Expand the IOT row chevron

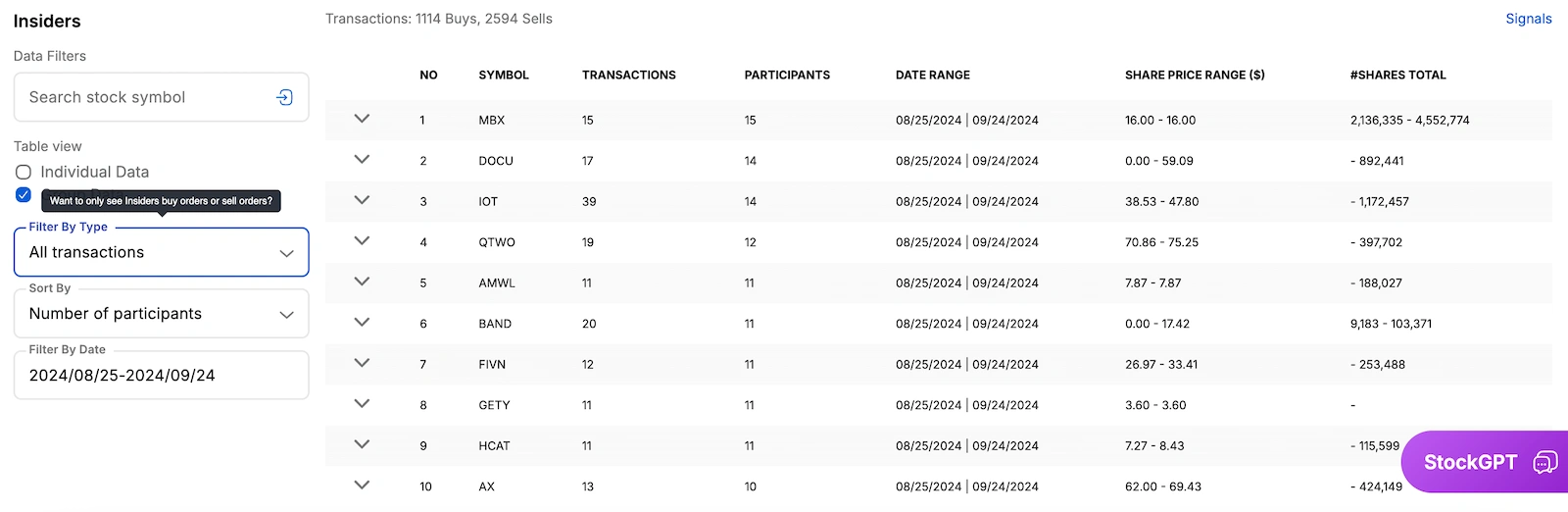tap(362, 200)
